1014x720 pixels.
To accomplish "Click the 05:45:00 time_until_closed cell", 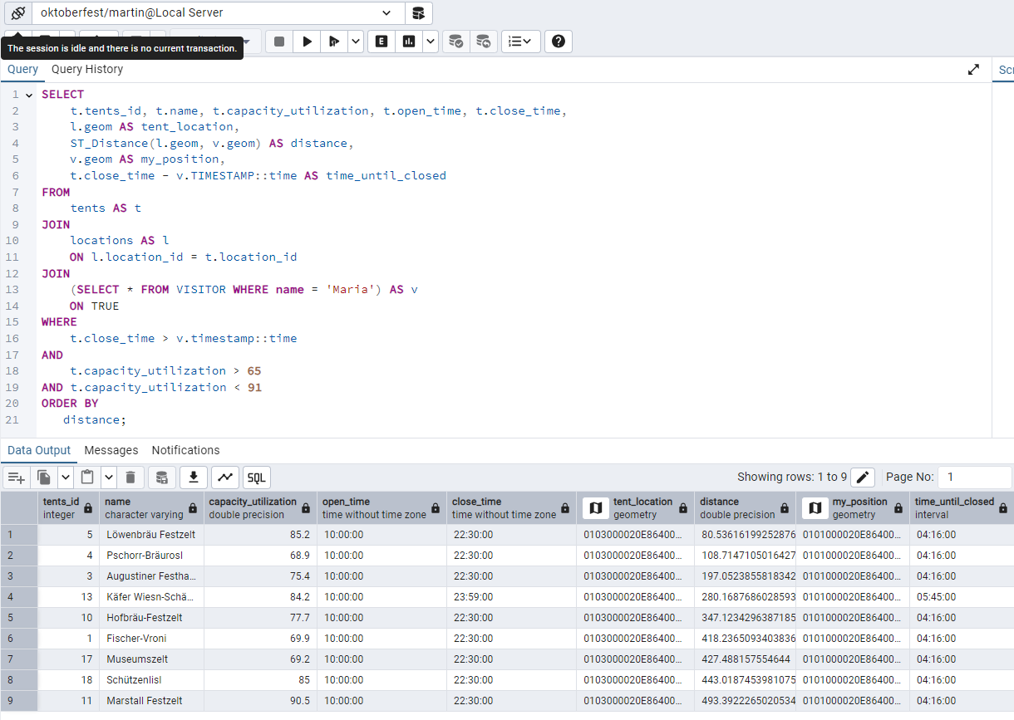I will 962,597.
